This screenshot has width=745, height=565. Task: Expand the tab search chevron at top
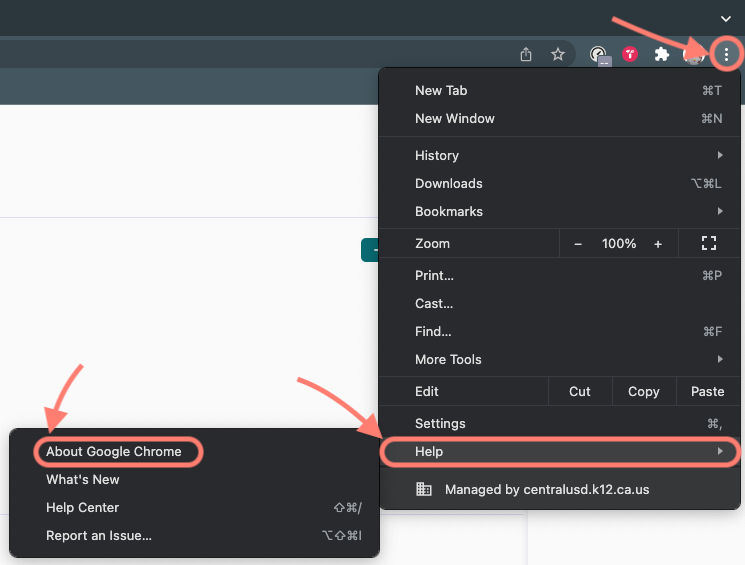click(726, 19)
